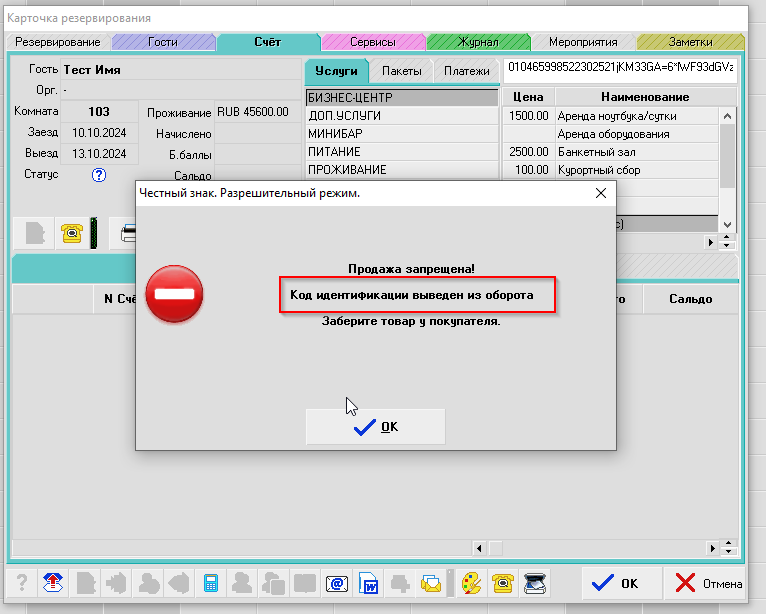Click the scanner icon in bottom toolbar

click(534, 583)
